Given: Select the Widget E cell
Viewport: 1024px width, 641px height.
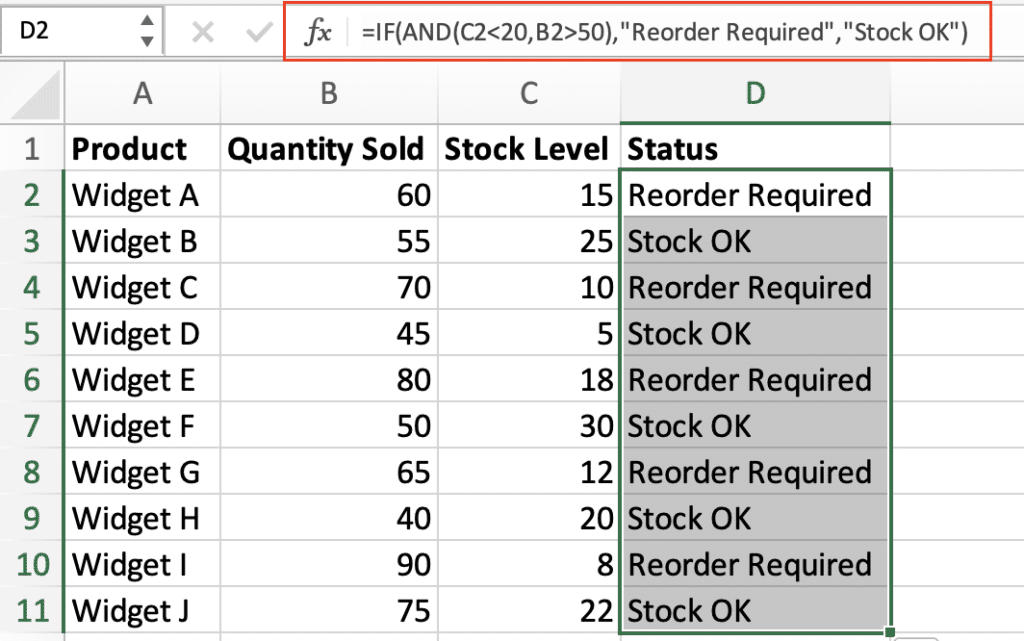Looking at the screenshot, I should point(142,379).
